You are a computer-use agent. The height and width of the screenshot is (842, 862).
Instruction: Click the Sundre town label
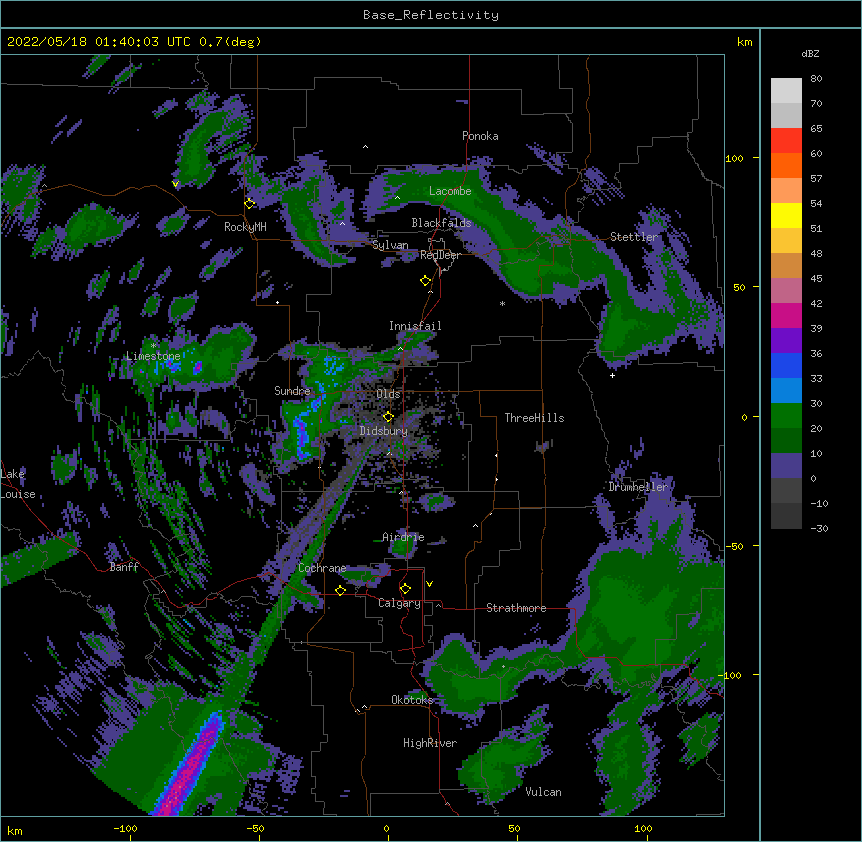pos(292,391)
